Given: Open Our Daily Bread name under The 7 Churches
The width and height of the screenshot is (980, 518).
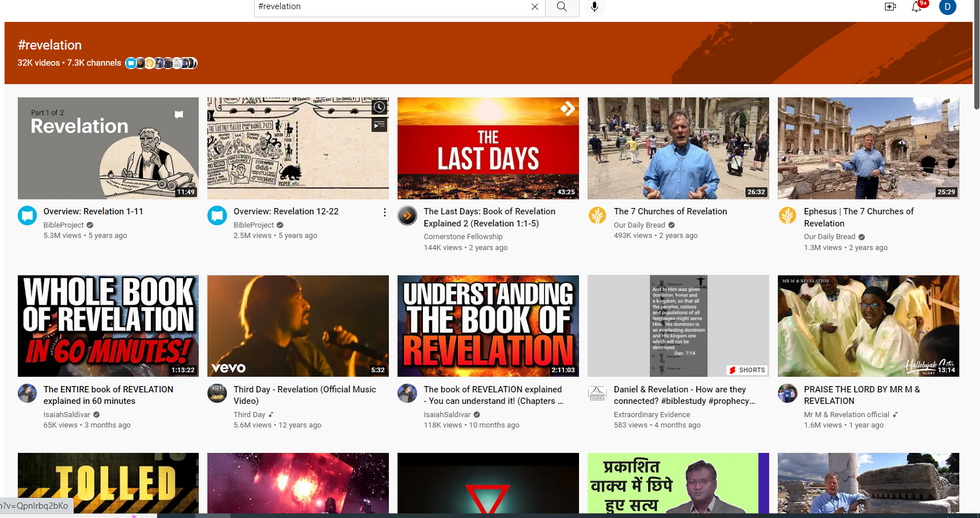Looking at the screenshot, I should click(639, 225).
